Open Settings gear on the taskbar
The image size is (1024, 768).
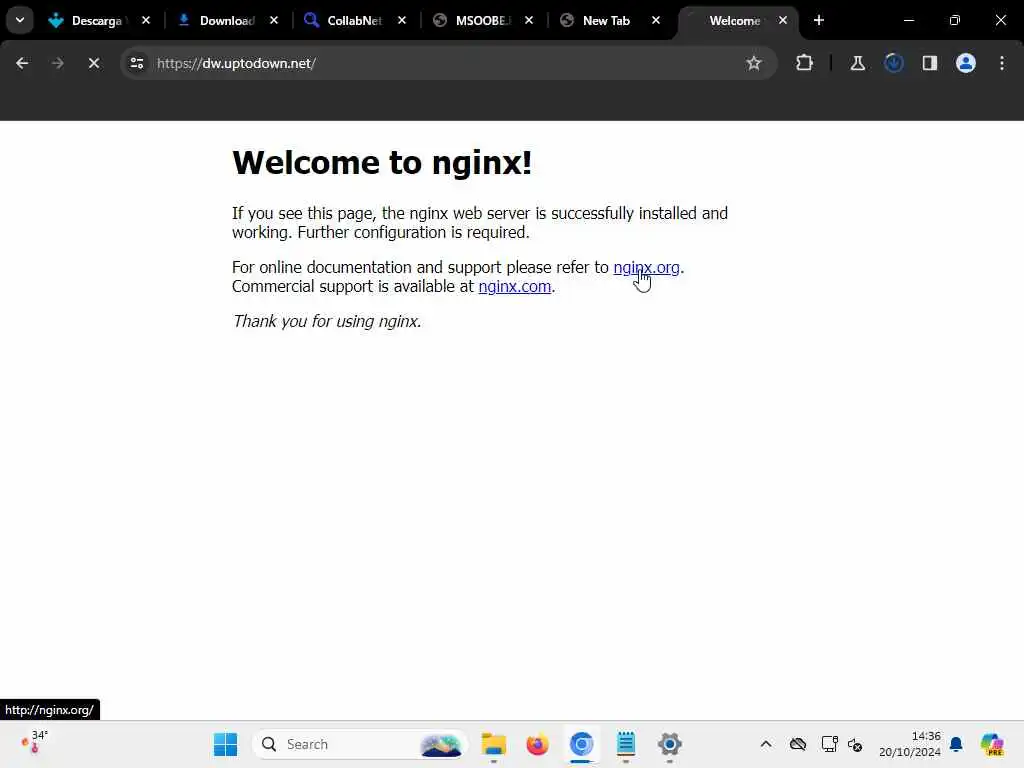point(669,744)
